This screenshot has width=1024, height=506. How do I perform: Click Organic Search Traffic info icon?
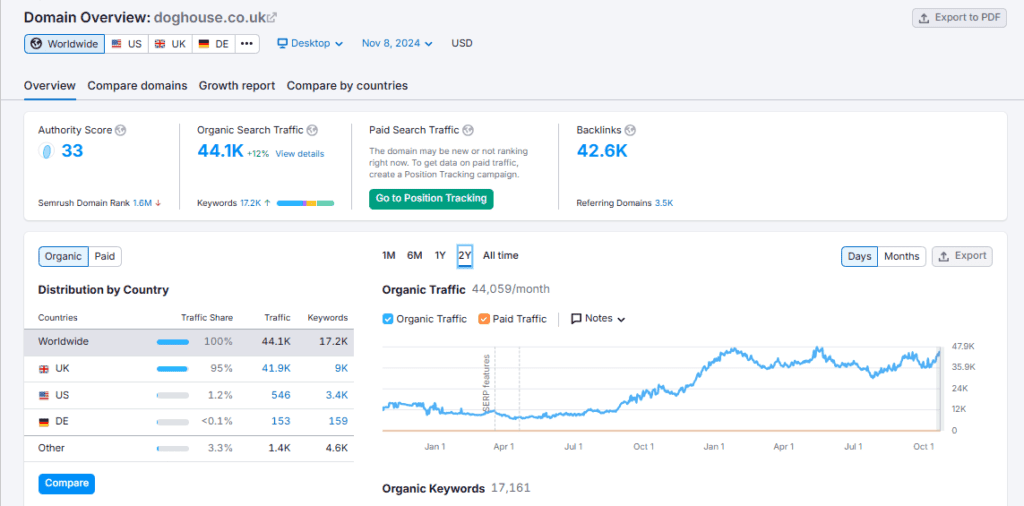pyautogui.click(x=312, y=130)
